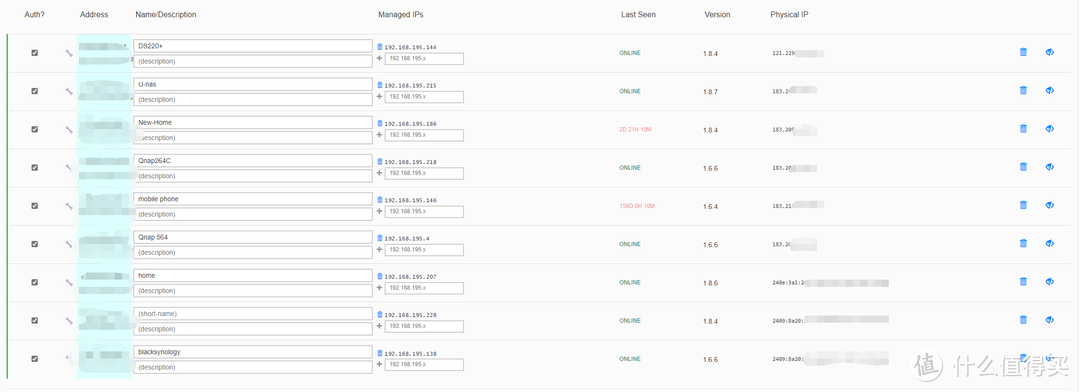The height and width of the screenshot is (392, 1080).
Task: Sort by Physical IP column header
Action: [x=789, y=14]
